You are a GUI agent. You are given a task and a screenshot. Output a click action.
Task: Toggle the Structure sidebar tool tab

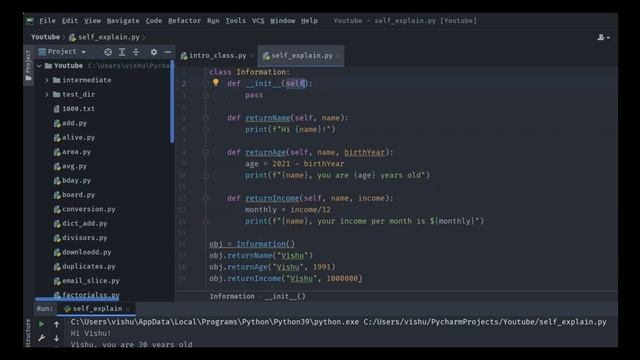pyautogui.click(x=28, y=333)
